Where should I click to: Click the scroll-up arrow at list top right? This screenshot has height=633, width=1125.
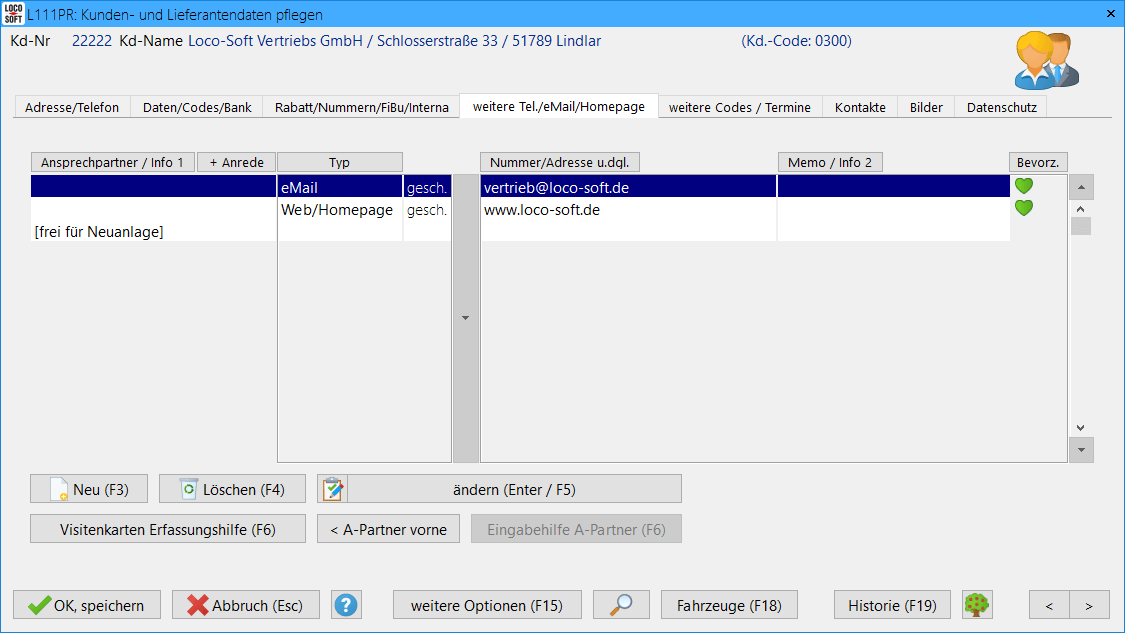coord(1081,187)
